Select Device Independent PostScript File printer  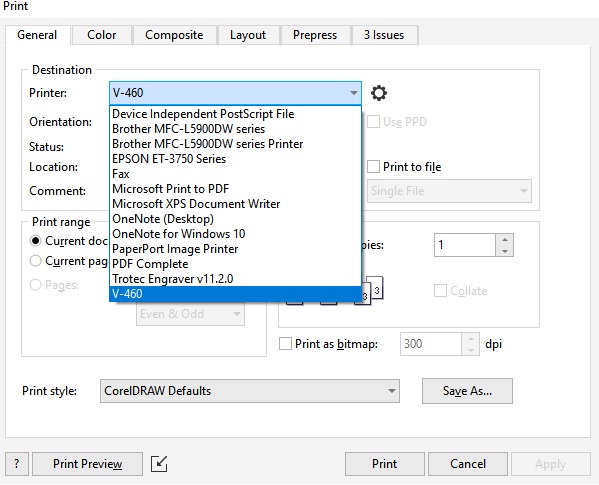[x=235, y=114]
